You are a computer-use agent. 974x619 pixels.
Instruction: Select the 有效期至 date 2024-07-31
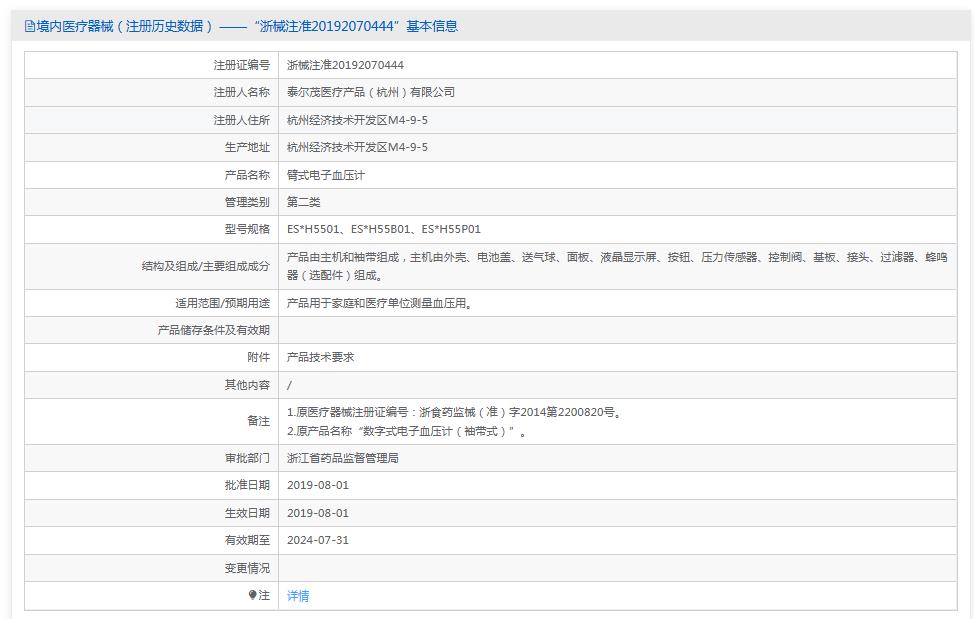tap(316, 540)
